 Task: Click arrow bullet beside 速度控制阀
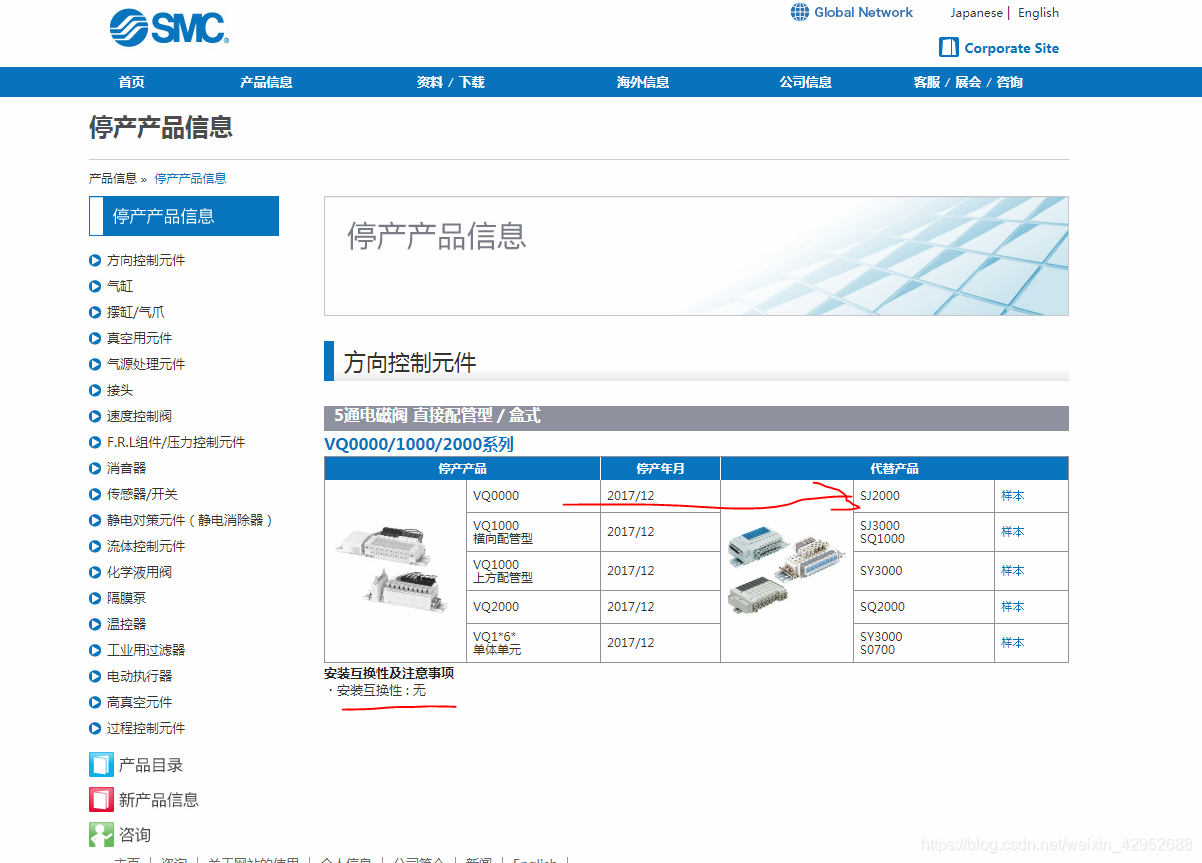point(95,416)
